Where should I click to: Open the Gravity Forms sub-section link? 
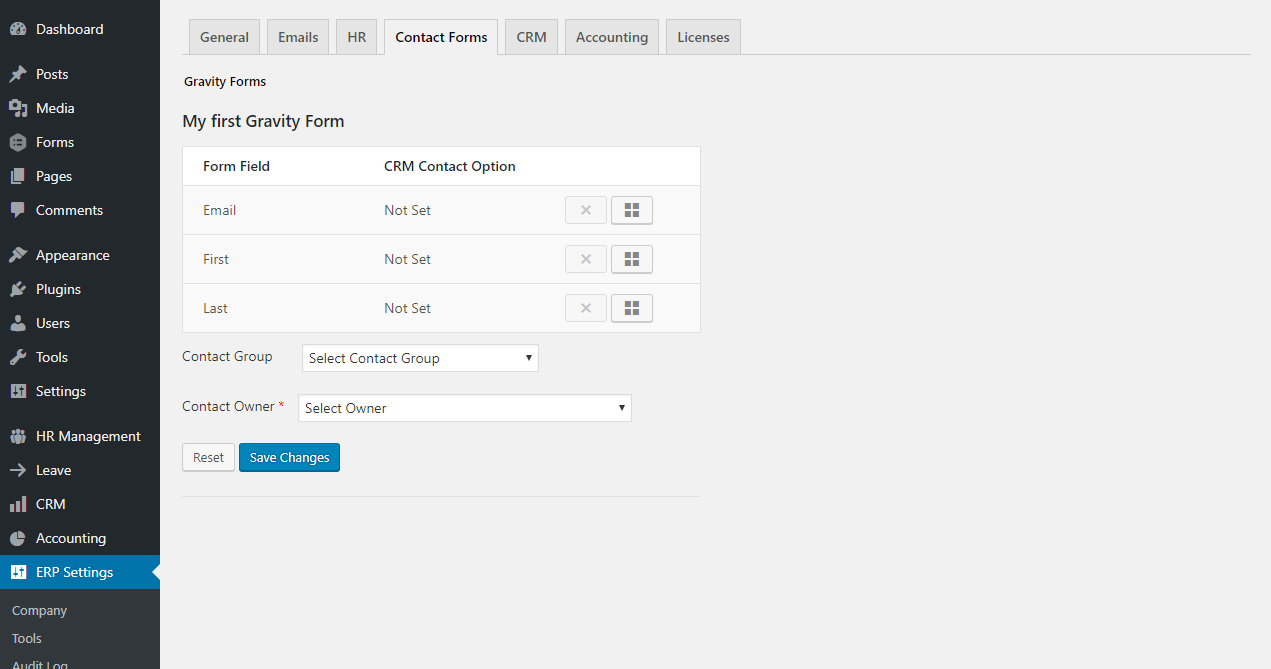(225, 81)
